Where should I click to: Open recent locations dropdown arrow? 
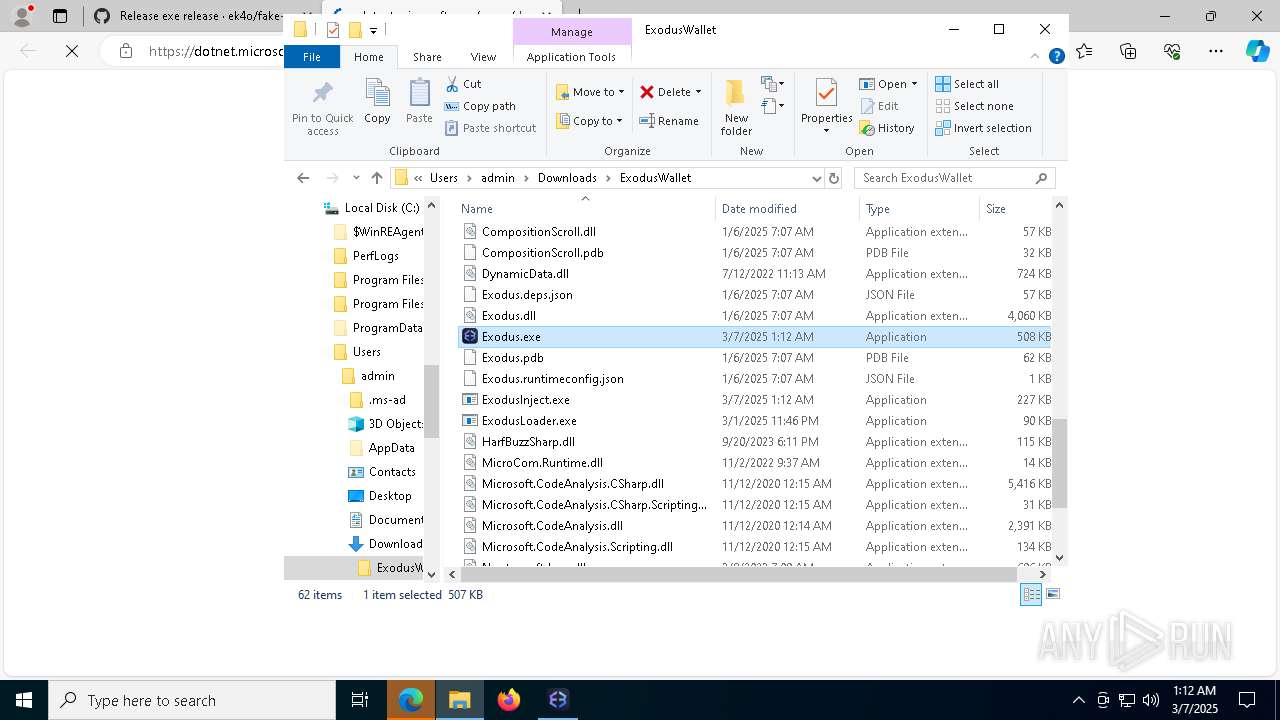pos(356,178)
